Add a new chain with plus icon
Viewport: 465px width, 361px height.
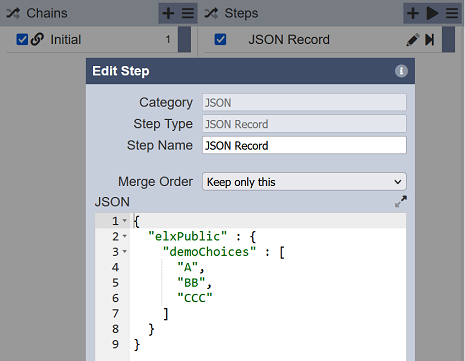(168, 13)
